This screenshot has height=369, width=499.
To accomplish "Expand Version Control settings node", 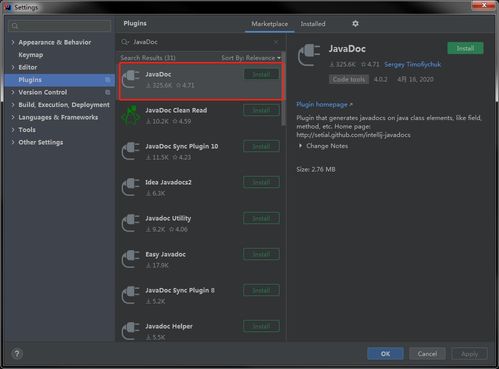I will pyautogui.click(x=13, y=92).
